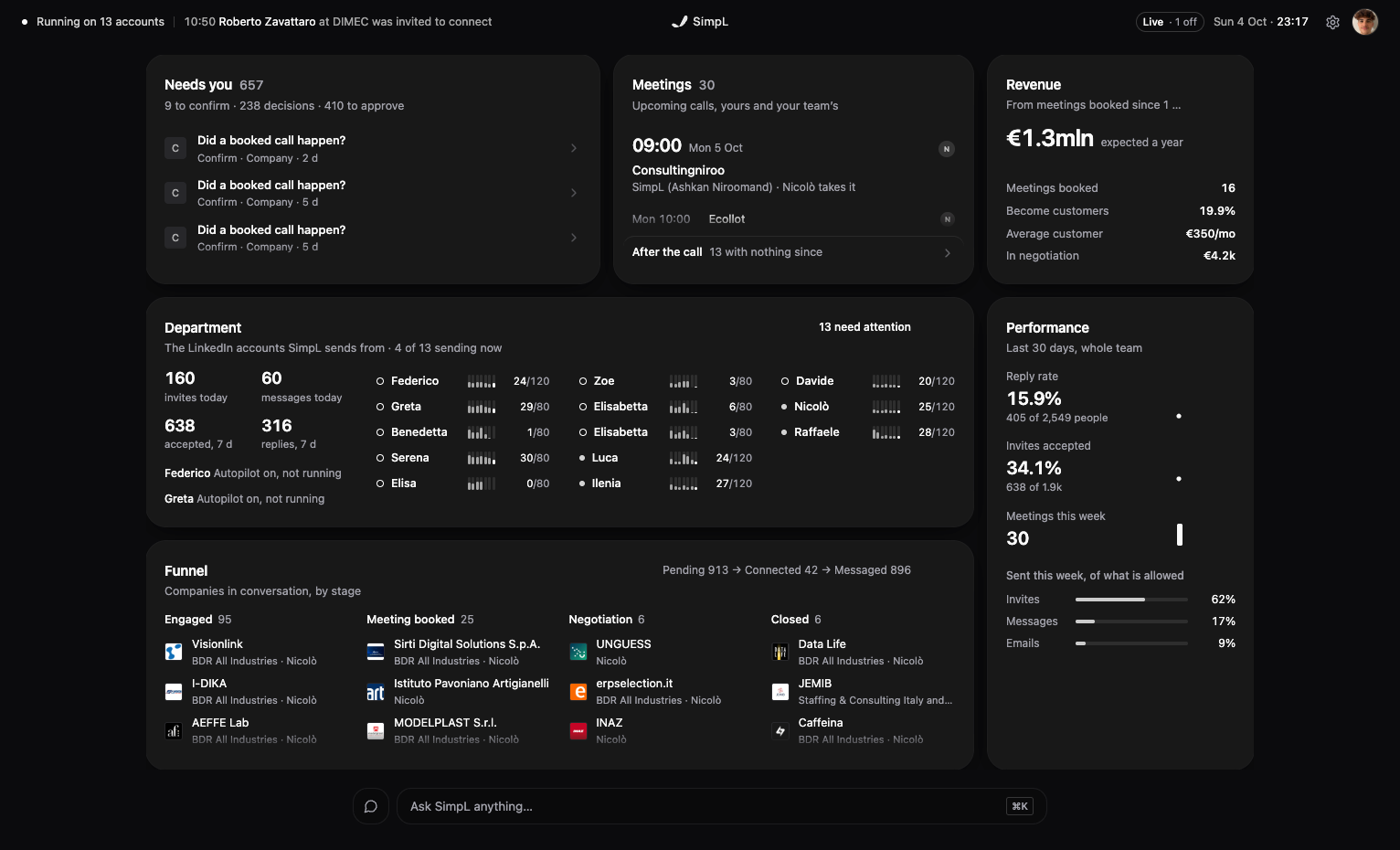Click the N avatar on the Consultingniroo meeting
This screenshot has height=850, width=1400.
[x=947, y=149]
